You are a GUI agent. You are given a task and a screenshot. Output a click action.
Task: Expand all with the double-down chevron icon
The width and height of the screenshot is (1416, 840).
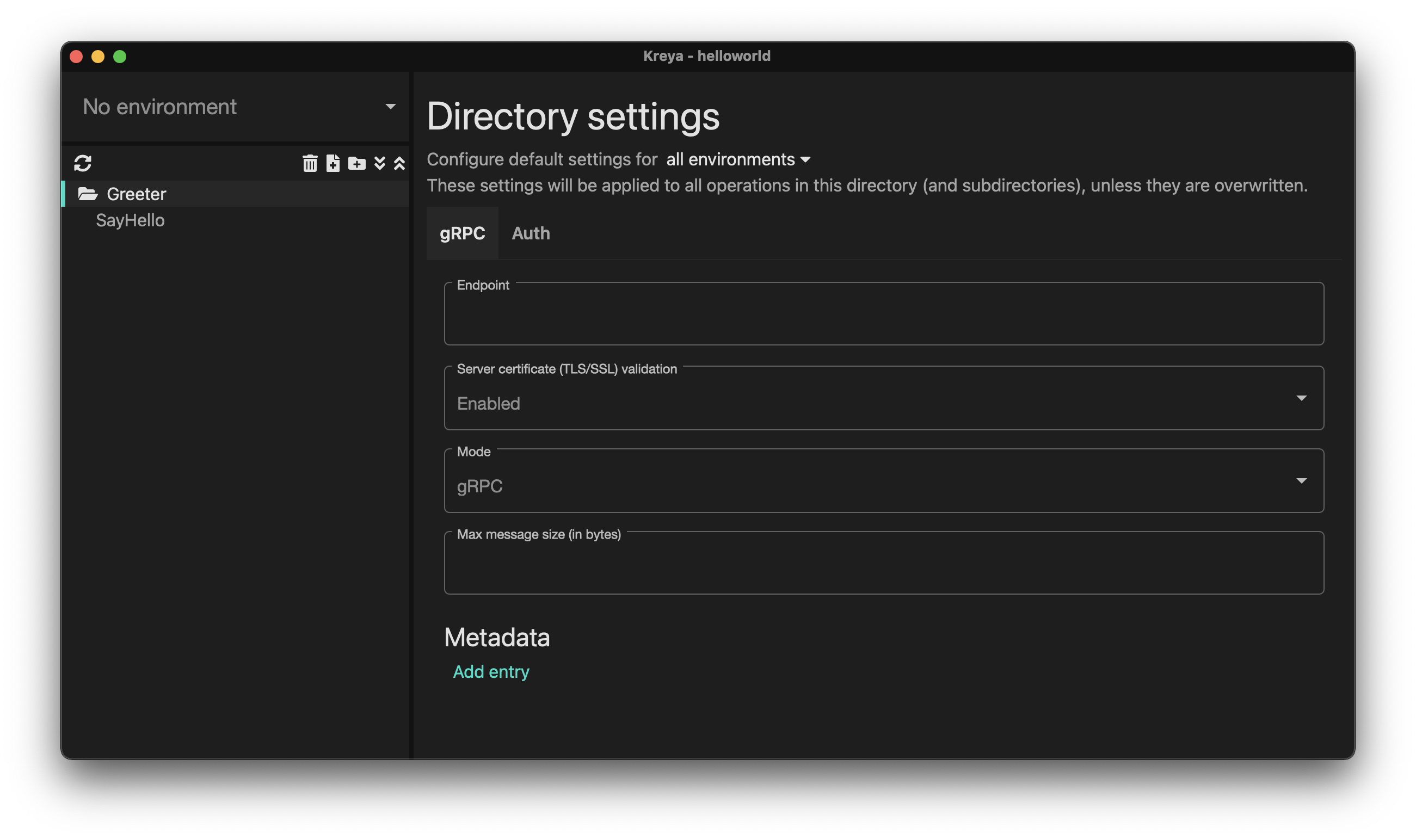[x=380, y=164]
